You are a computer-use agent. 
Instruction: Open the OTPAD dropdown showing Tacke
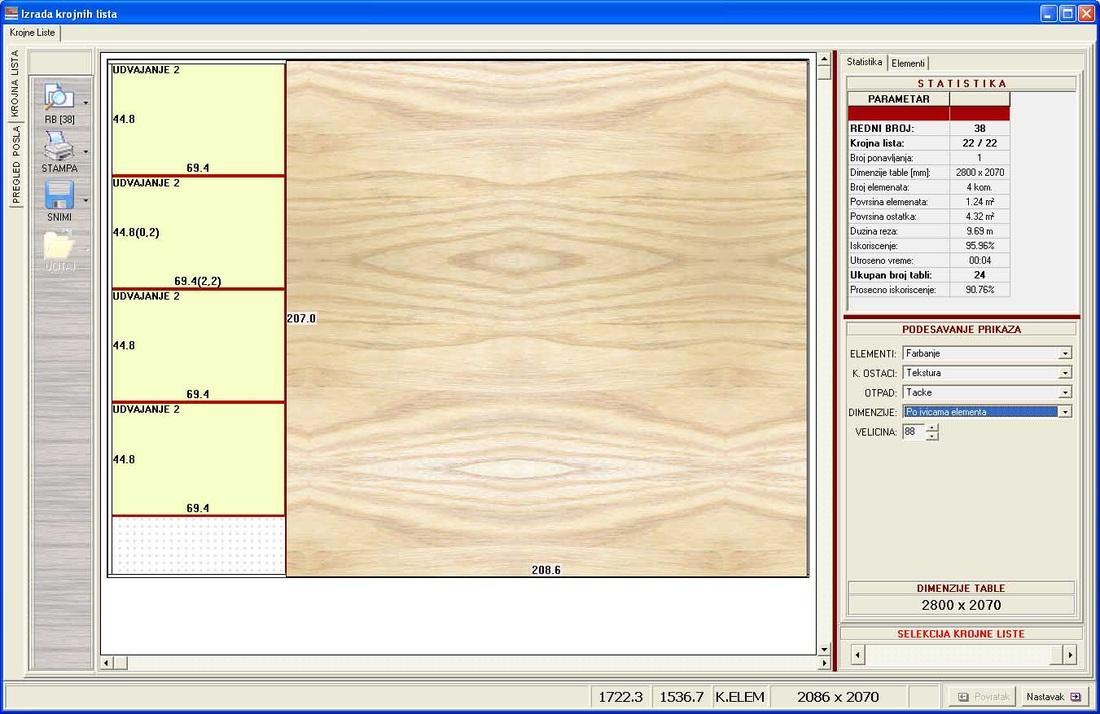(1066, 392)
